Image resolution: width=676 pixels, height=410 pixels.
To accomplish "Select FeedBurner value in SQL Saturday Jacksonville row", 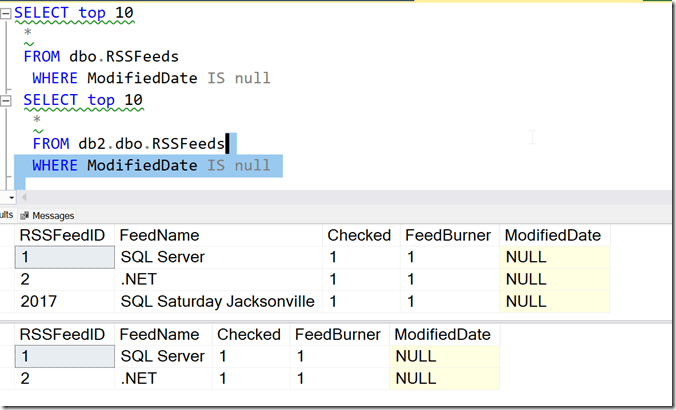I will point(450,301).
